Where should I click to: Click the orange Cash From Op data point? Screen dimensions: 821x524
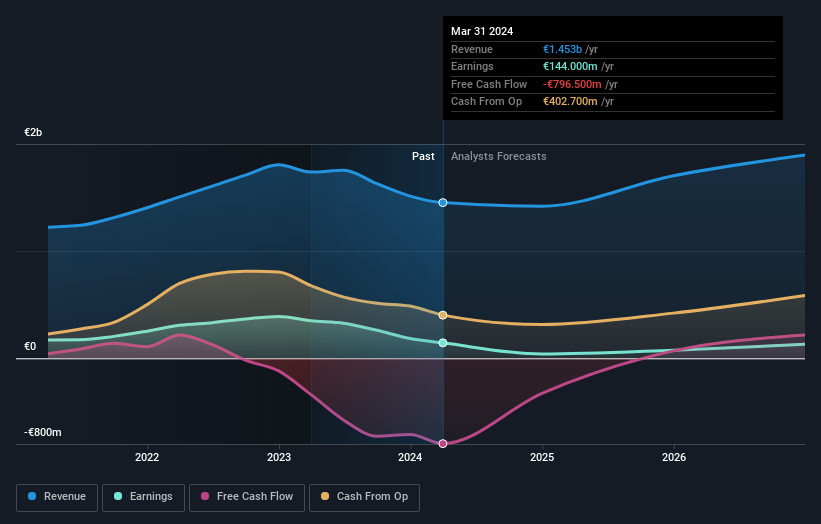point(443,315)
